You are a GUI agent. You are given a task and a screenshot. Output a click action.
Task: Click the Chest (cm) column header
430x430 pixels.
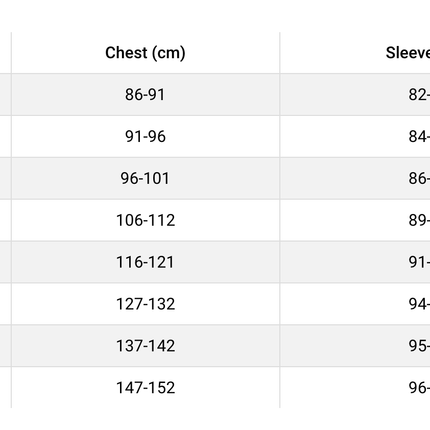click(x=145, y=53)
